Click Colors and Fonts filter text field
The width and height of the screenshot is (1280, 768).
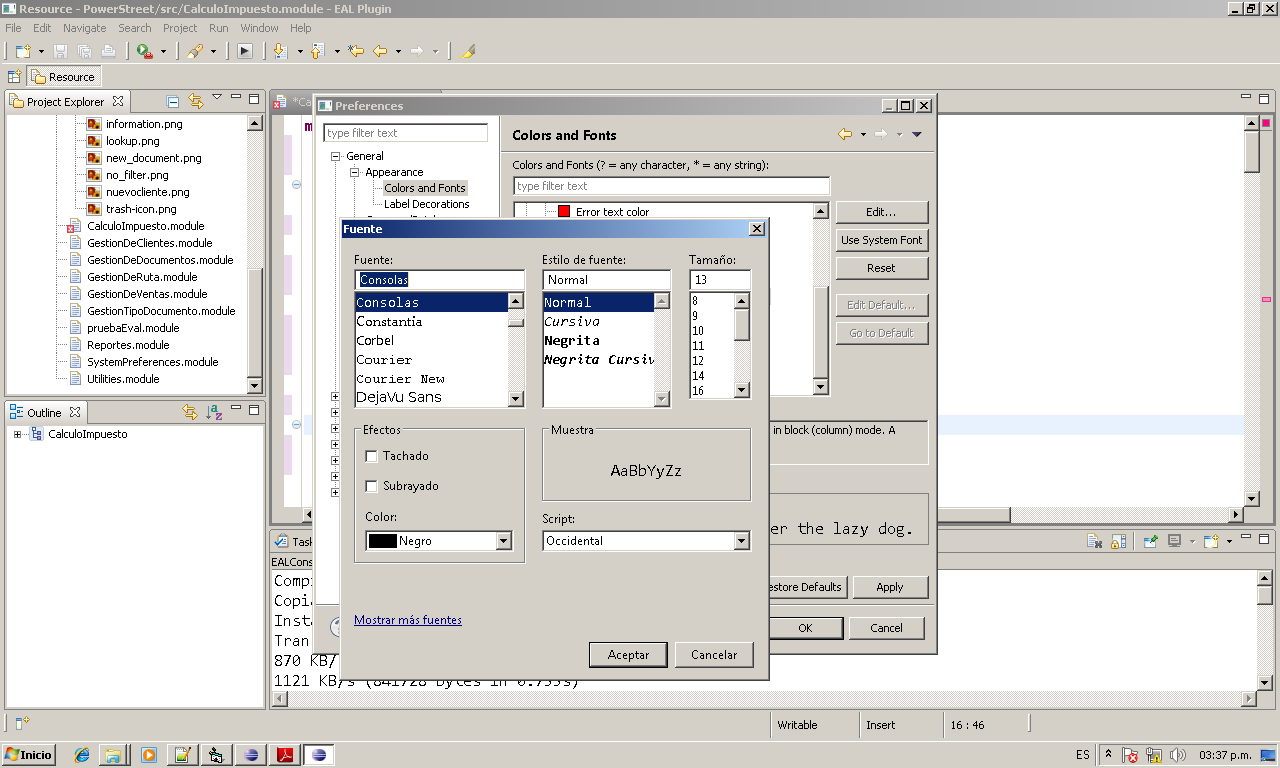pos(672,186)
